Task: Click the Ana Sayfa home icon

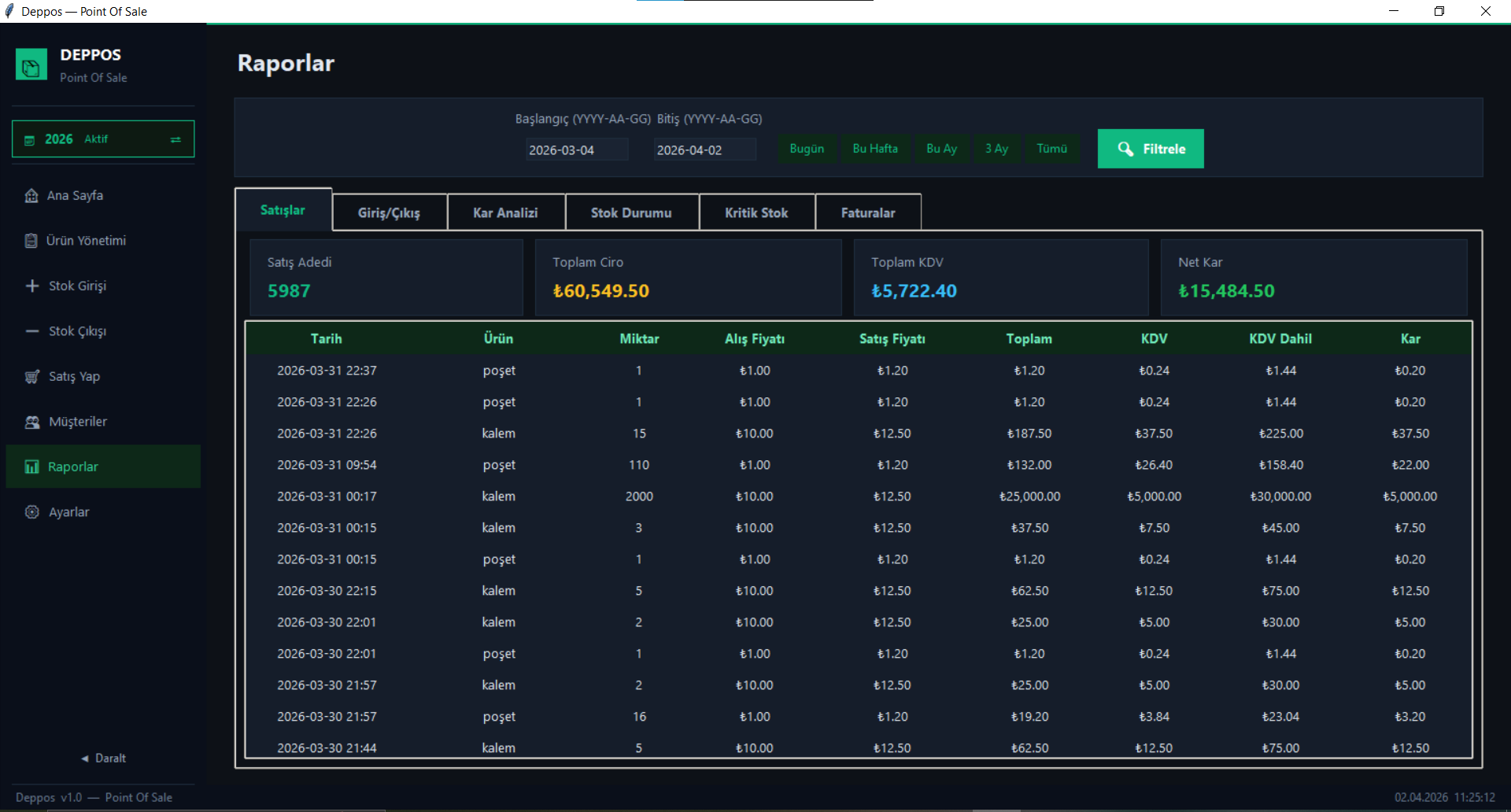Action: tap(31, 196)
